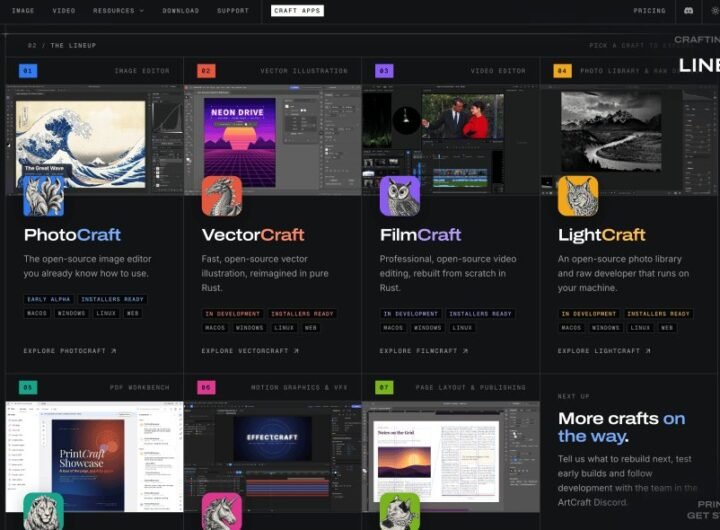Click the Windows tag under PhotoCraft
720x530 pixels.
point(71,313)
